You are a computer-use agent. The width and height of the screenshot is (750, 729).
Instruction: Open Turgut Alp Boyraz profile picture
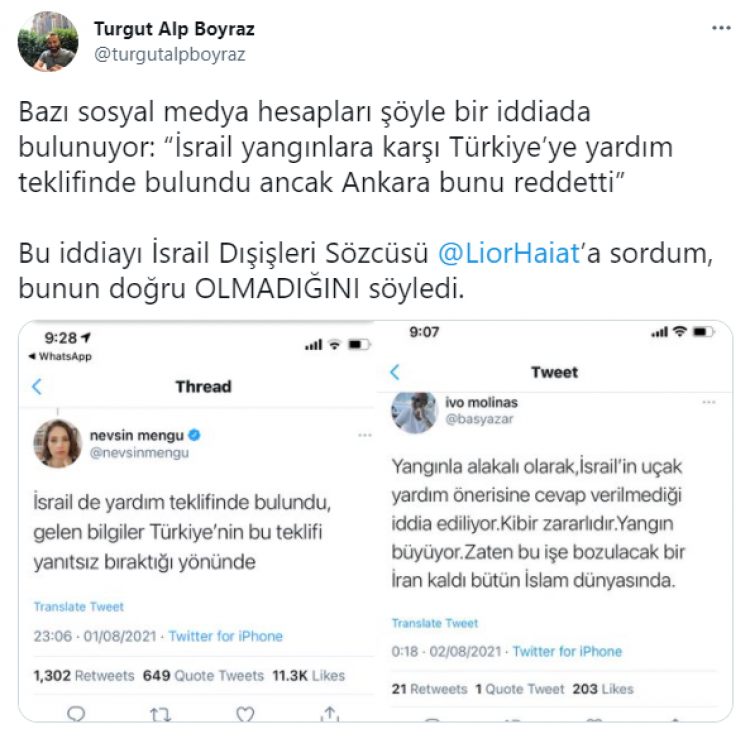[x=48, y=42]
